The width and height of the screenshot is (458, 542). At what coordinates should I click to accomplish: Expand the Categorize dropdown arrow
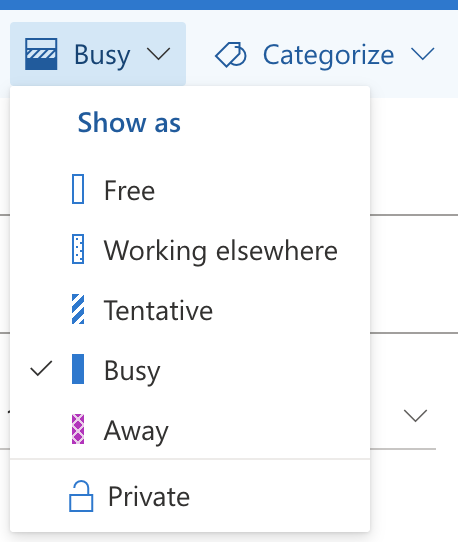pos(423,54)
